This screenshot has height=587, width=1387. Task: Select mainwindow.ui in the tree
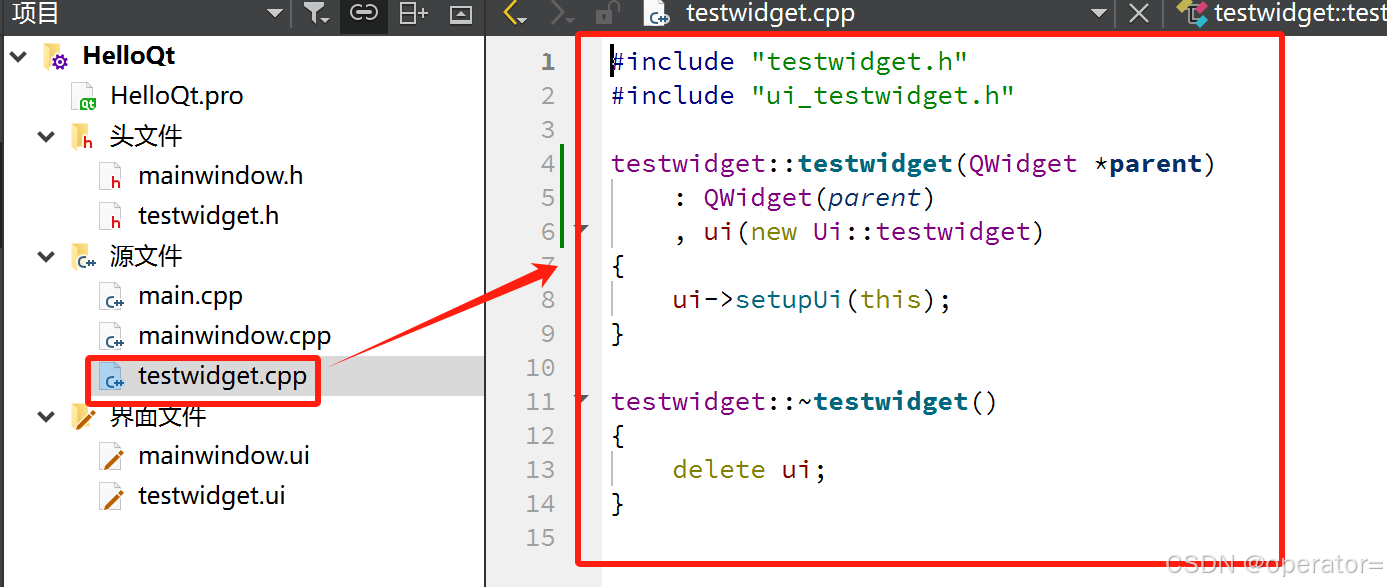click(x=224, y=456)
